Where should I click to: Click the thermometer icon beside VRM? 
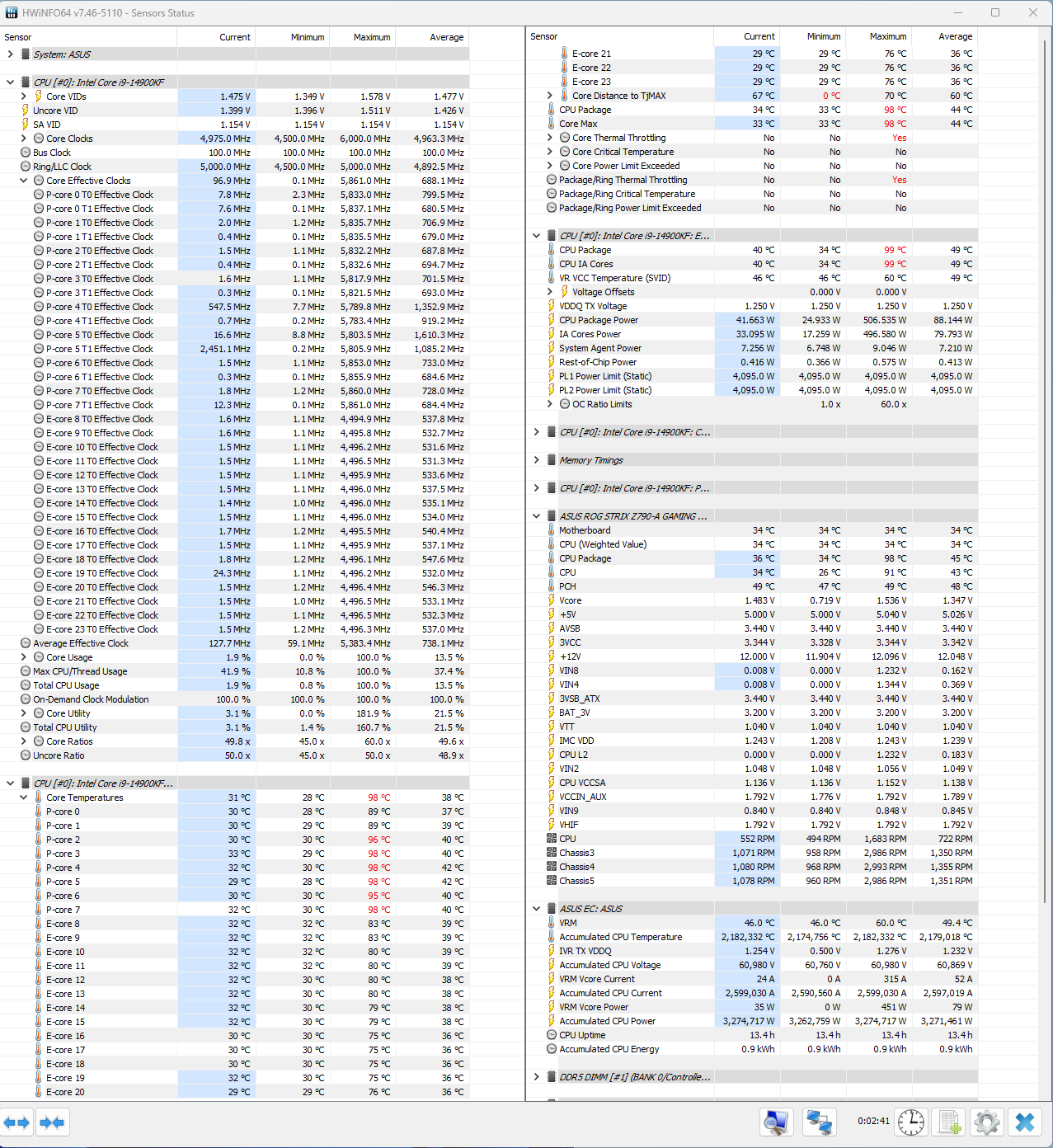point(551,923)
